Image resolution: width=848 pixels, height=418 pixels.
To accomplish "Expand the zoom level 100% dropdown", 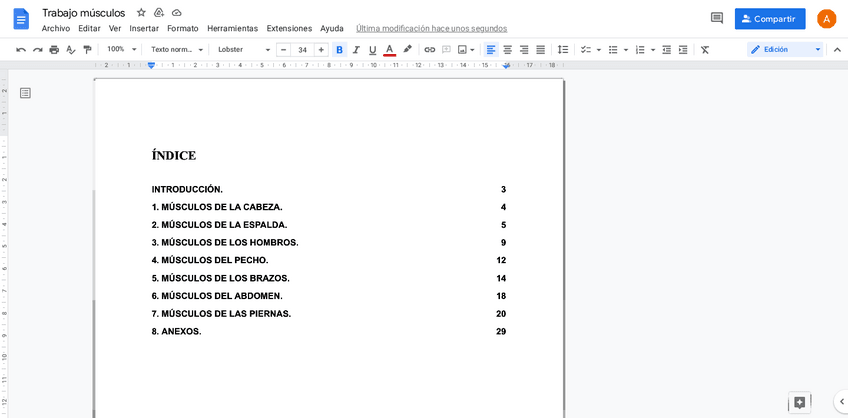I will tap(120, 50).
